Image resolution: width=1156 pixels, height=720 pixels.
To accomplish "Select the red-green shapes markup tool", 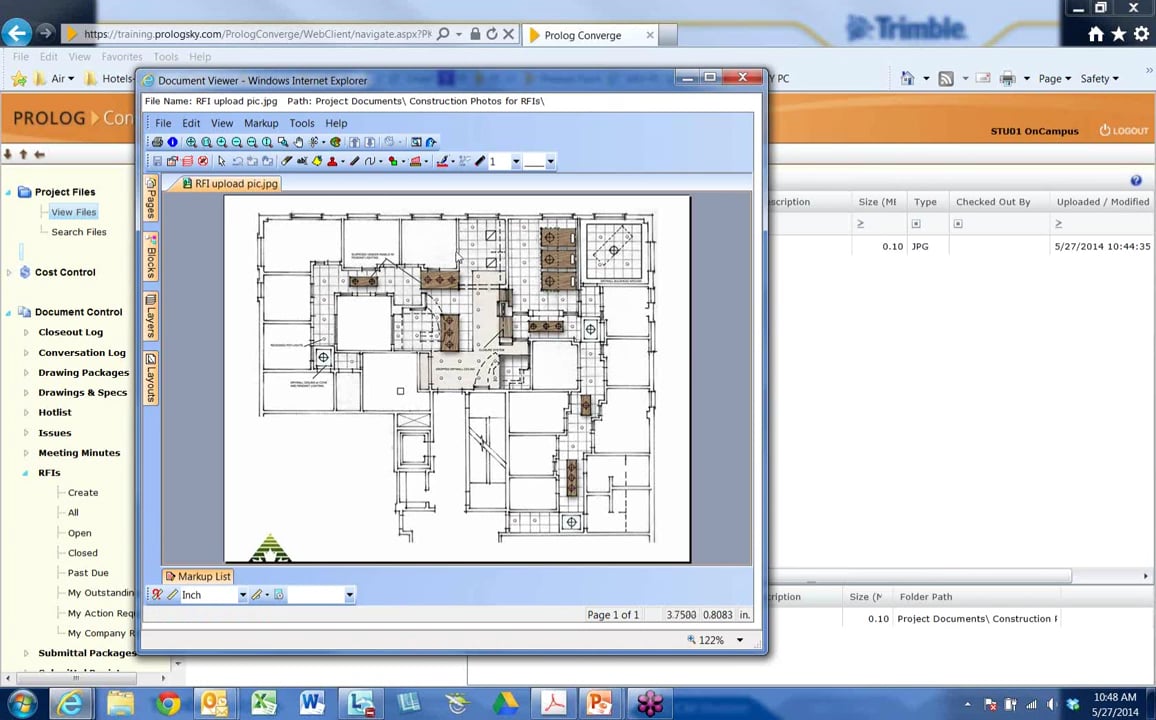I will click(x=392, y=161).
